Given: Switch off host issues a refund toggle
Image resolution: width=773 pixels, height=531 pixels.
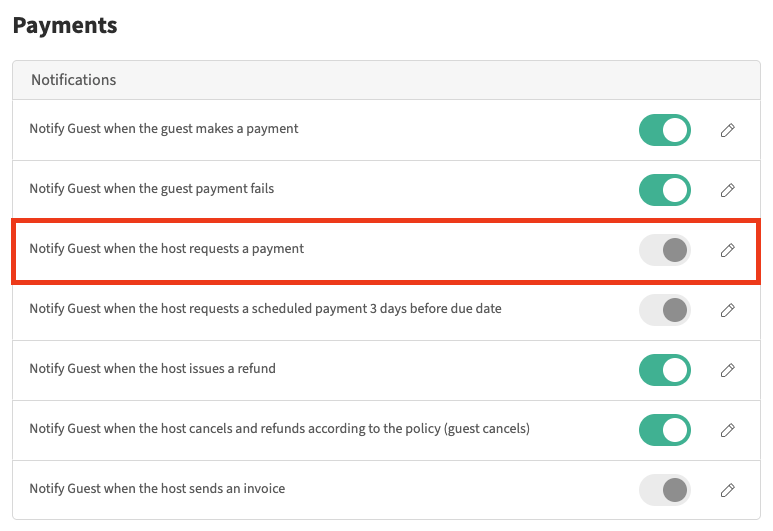Looking at the screenshot, I should 665,370.
